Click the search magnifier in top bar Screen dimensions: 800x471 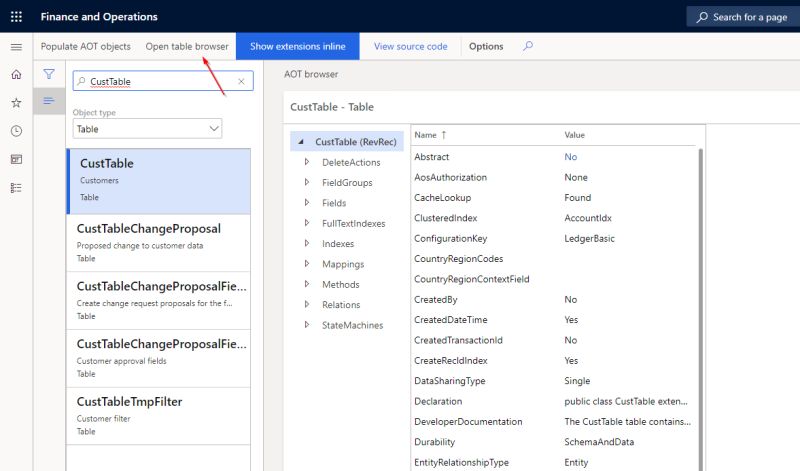tap(702, 17)
